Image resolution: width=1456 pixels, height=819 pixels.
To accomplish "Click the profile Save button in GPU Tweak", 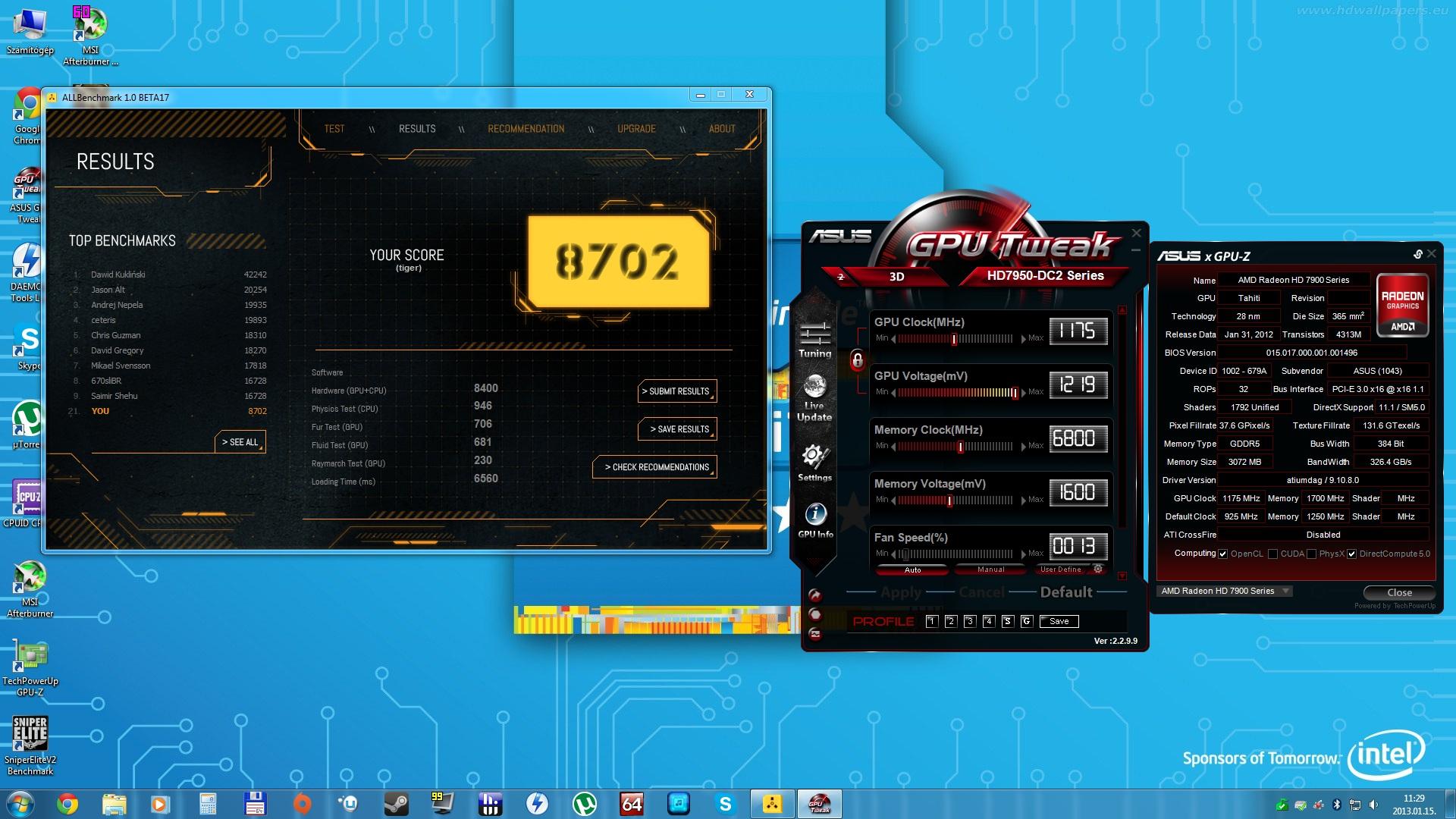I will pyautogui.click(x=1059, y=621).
